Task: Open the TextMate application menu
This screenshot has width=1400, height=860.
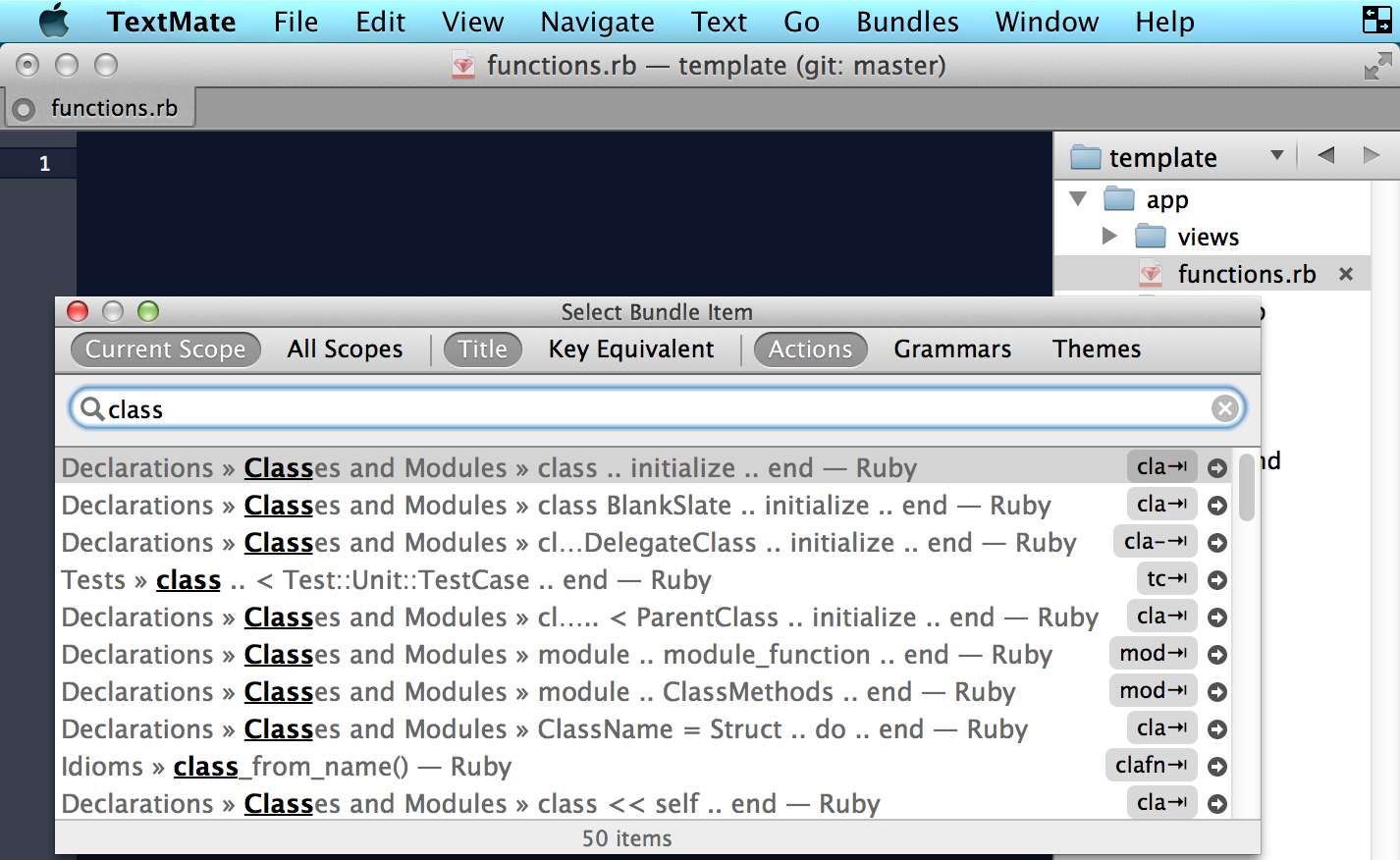Action: 171,22
